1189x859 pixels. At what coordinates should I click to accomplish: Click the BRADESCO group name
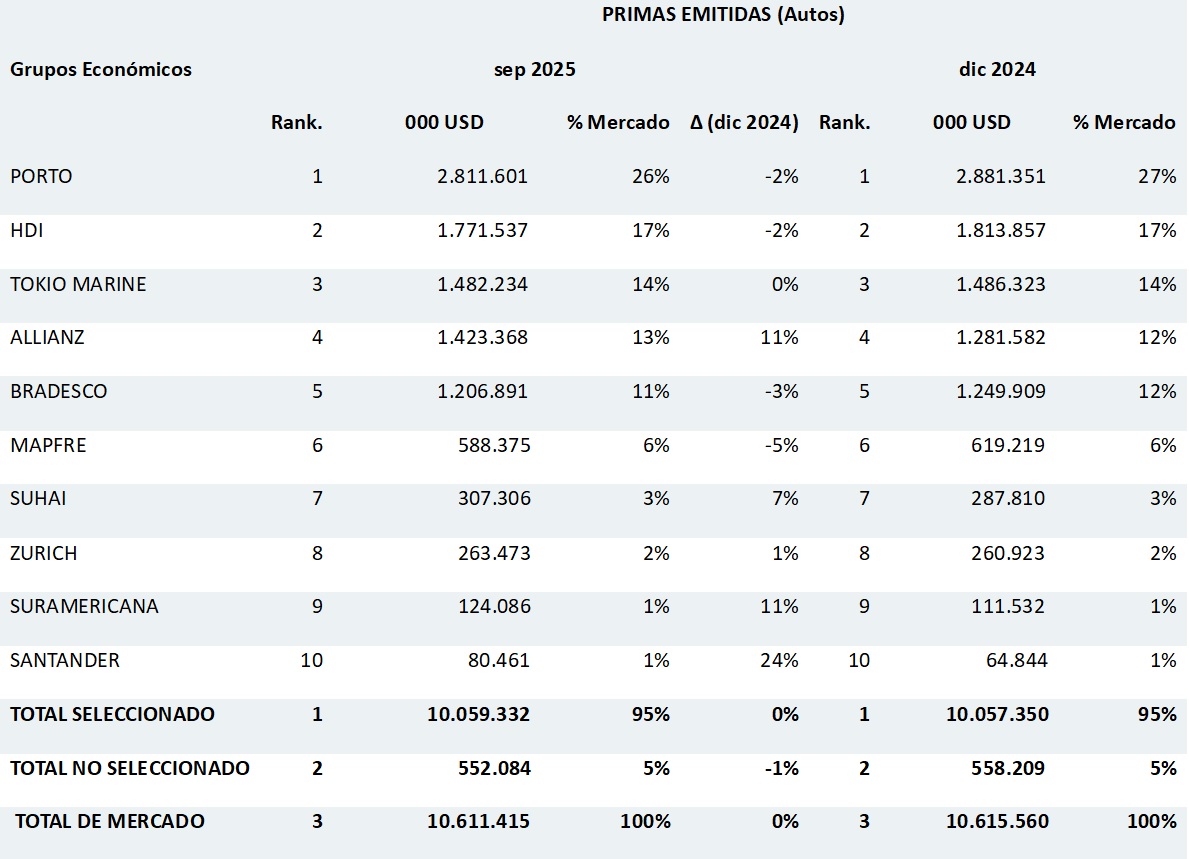point(59,391)
